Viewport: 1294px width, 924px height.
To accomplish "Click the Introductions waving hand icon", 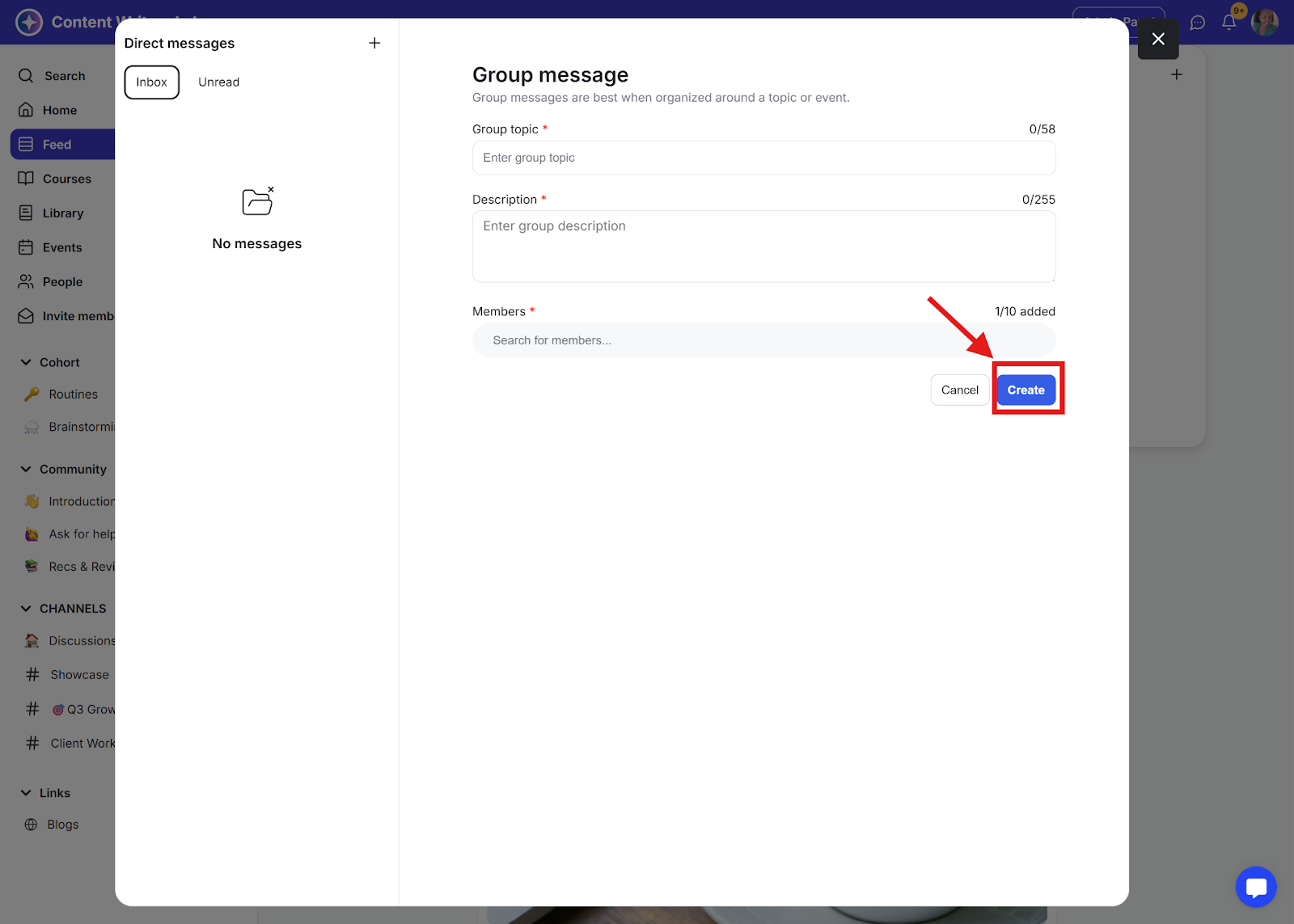I will pos(32,502).
